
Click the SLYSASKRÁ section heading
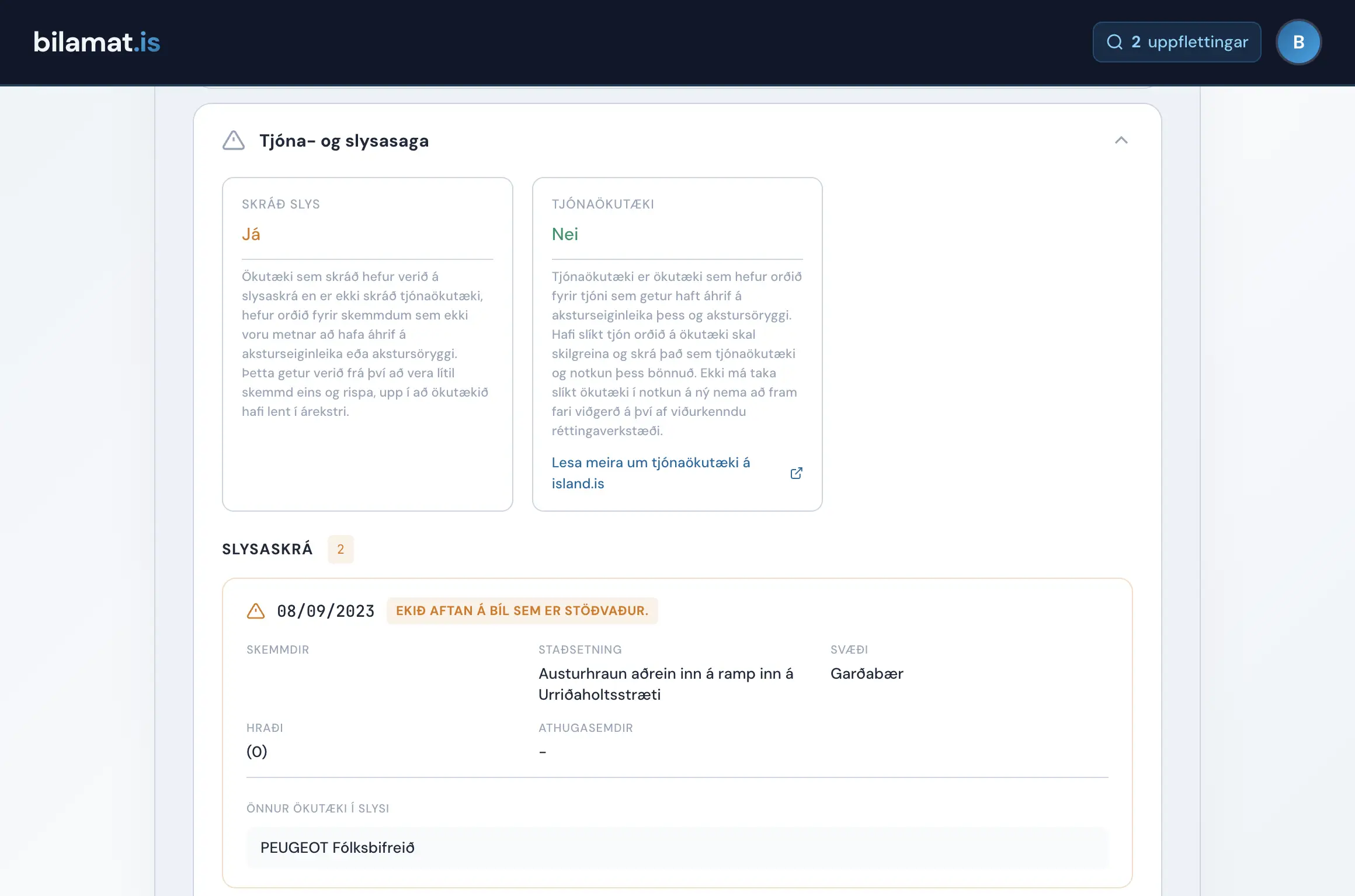click(267, 549)
